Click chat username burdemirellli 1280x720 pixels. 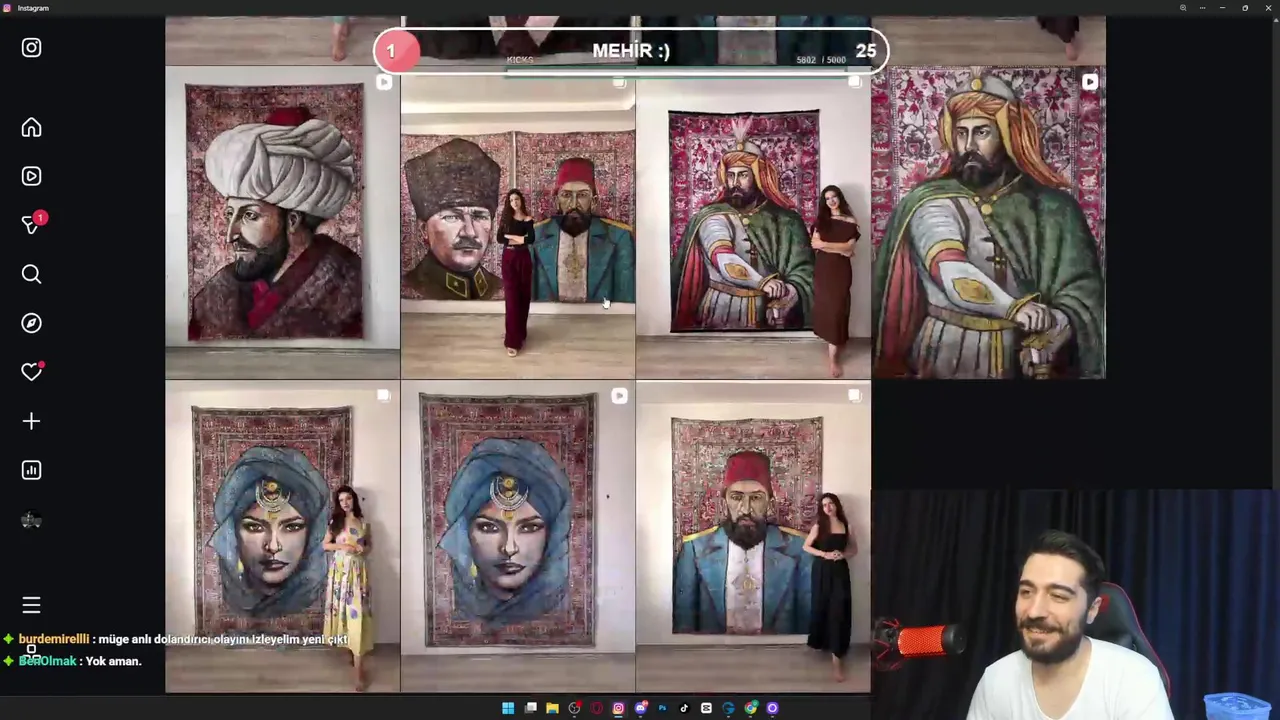click(x=54, y=639)
